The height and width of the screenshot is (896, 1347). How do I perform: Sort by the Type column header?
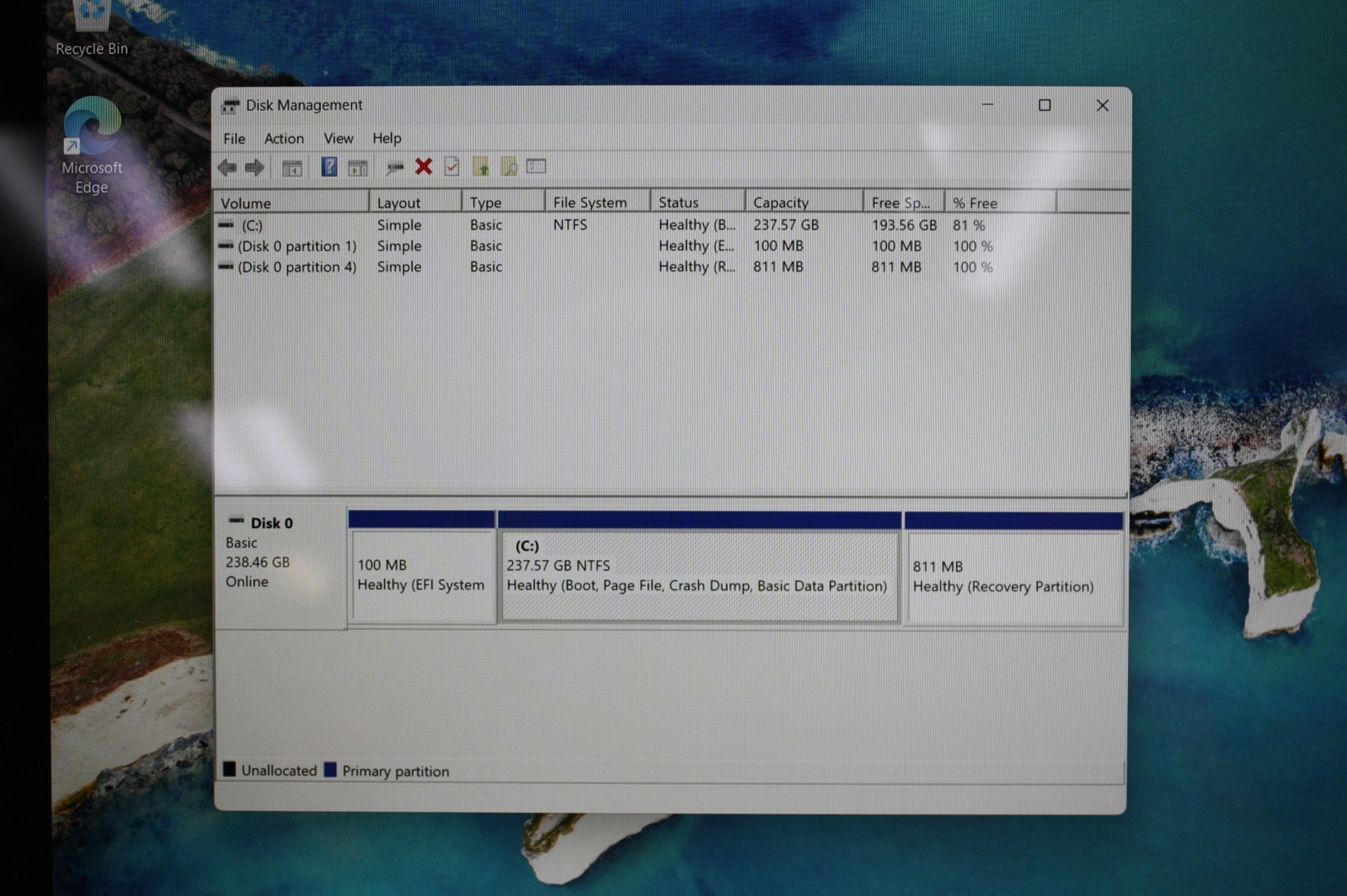[504, 202]
